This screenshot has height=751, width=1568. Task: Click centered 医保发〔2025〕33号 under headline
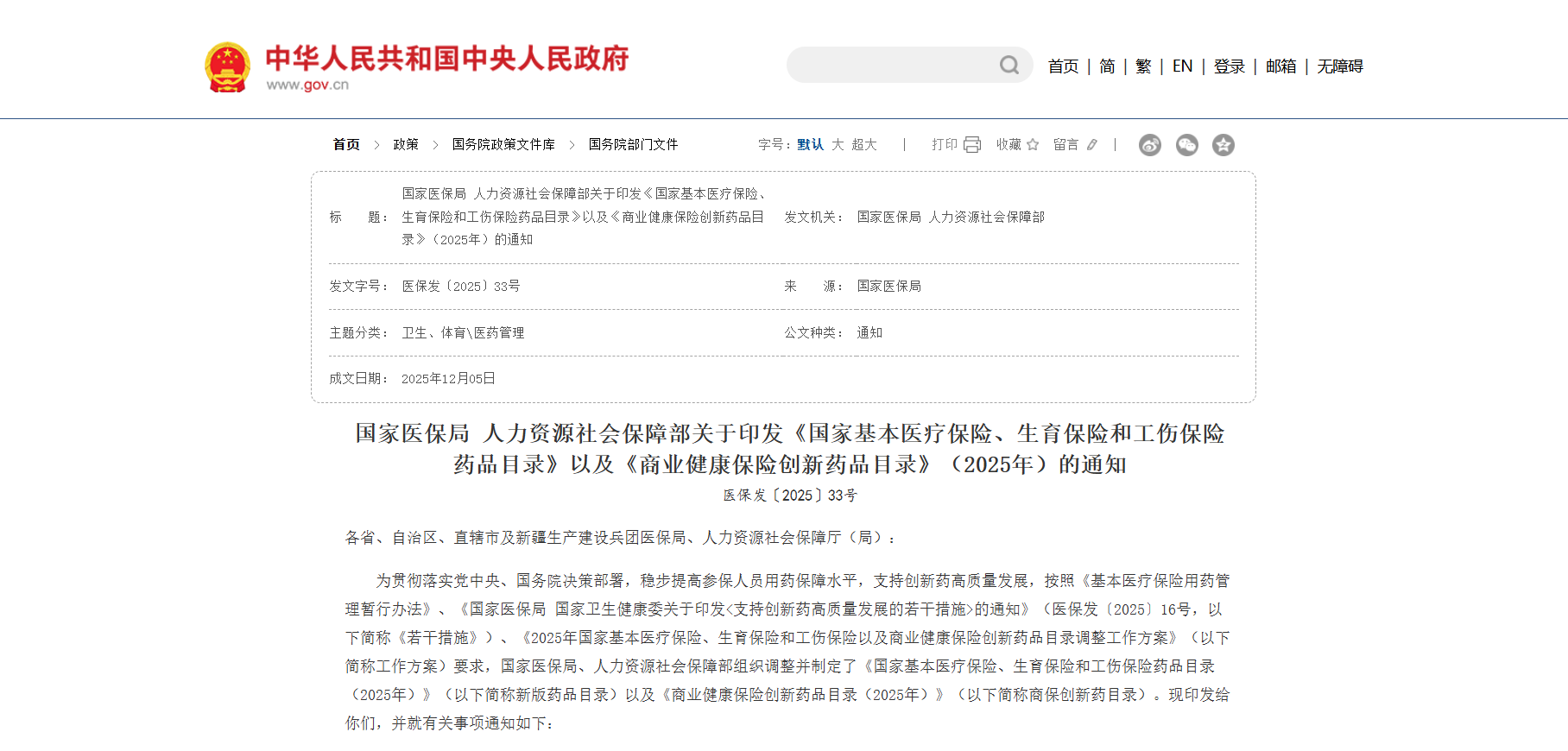coord(790,495)
